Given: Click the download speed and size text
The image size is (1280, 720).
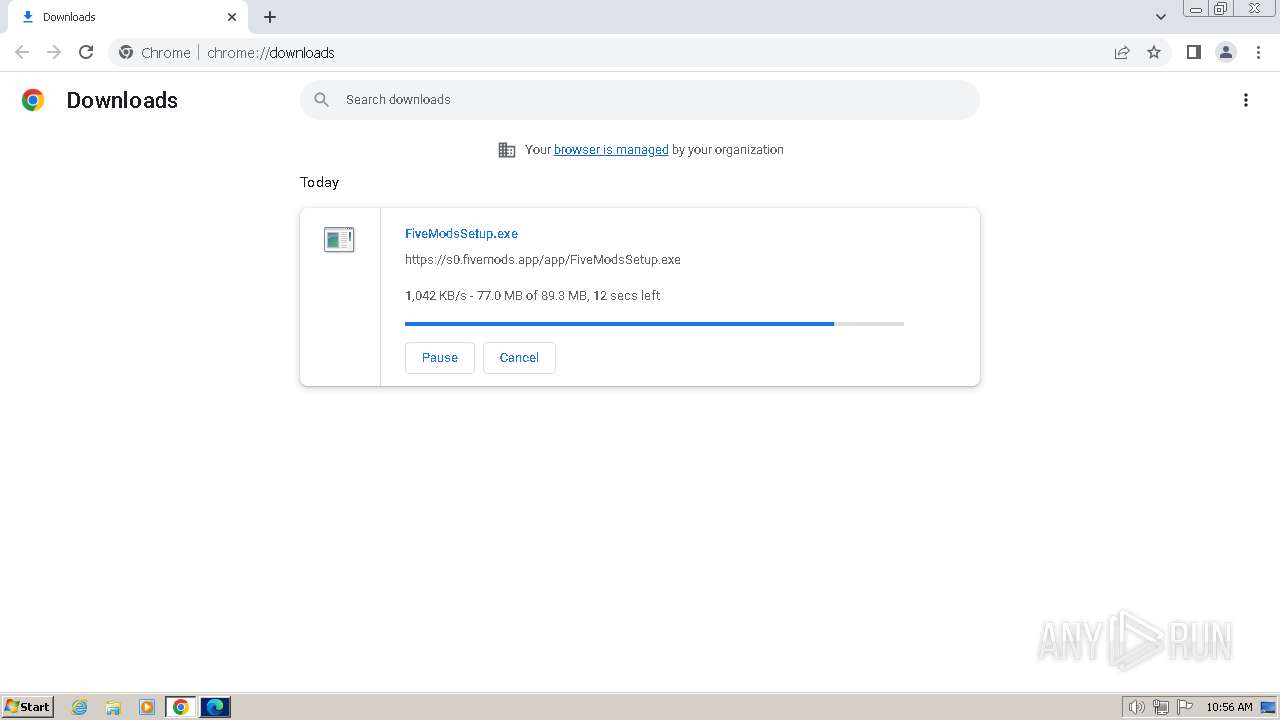Looking at the screenshot, I should [x=532, y=296].
